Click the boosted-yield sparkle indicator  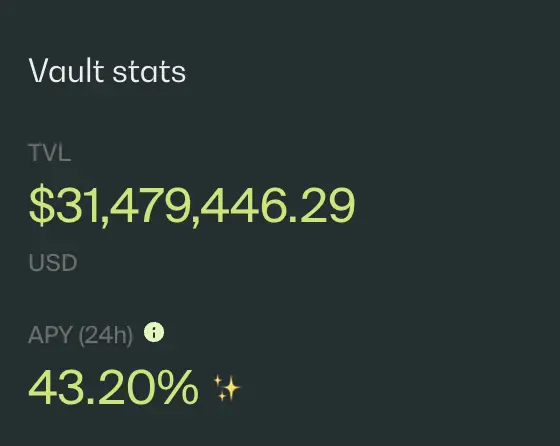tap(227, 388)
